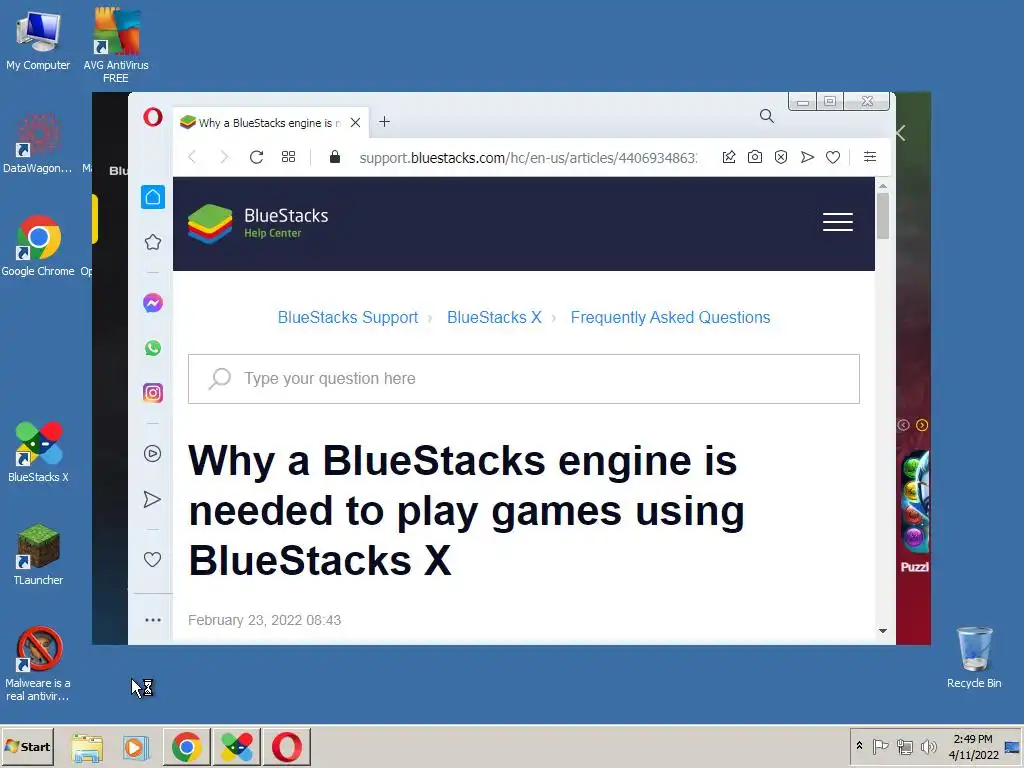Show site security padlock info
Image resolution: width=1024 pixels, height=768 pixels.
click(x=335, y=157)
